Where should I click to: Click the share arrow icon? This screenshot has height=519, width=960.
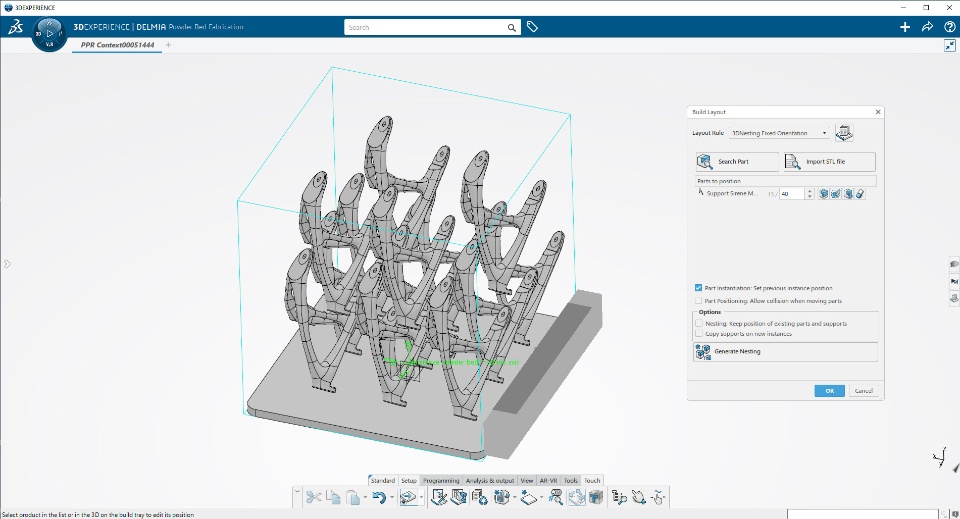pyautogui.click(x=927, y=27)
